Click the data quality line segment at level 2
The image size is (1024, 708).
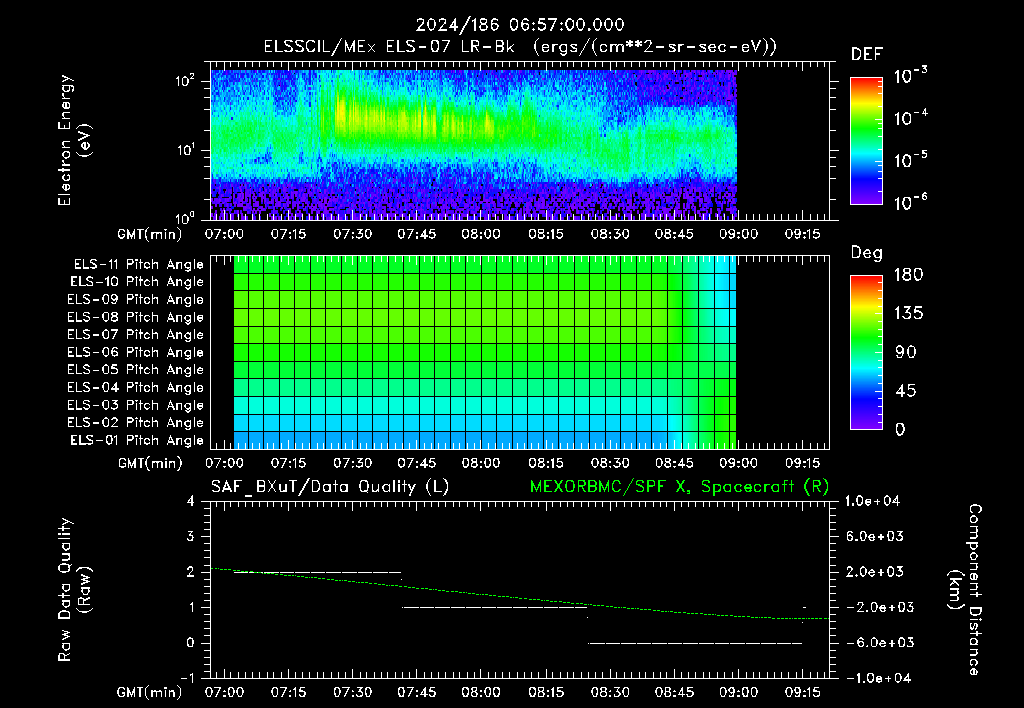point(317,573)
